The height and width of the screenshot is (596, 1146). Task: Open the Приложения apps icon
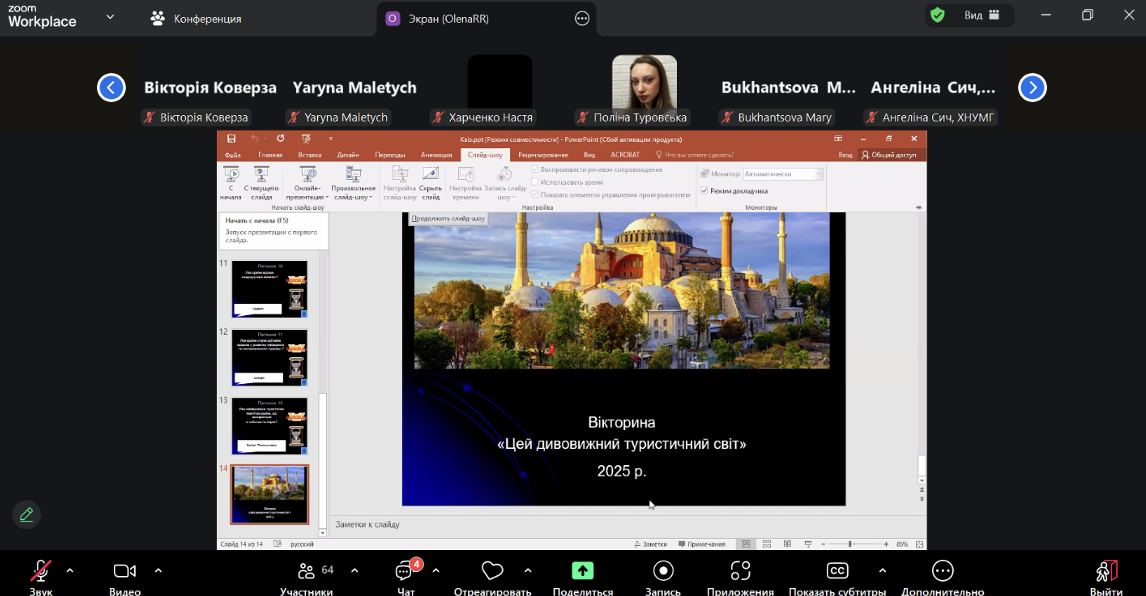[x=740, y=571]
